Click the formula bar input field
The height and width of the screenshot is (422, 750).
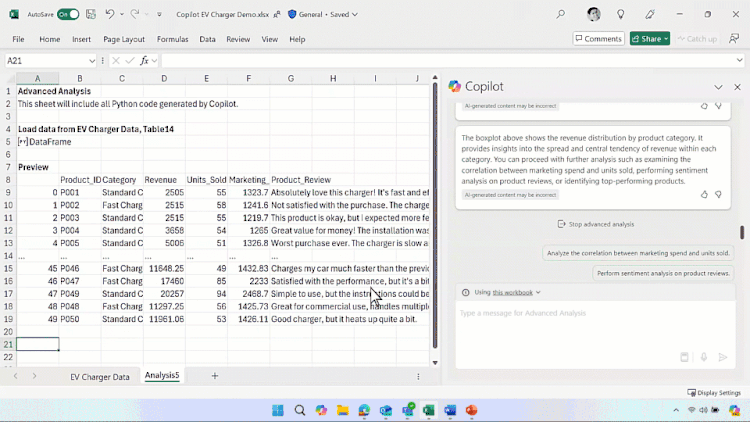pos(447,61)
